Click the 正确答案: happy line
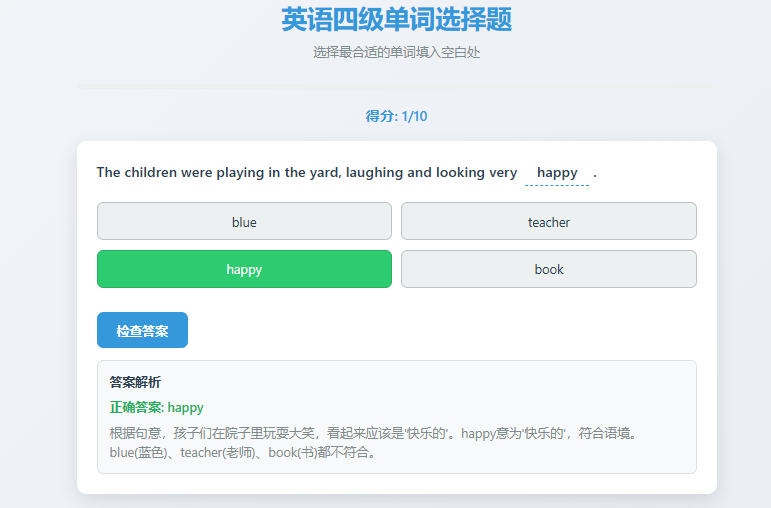Screen dimensions: 771x508 click(156, 408)
